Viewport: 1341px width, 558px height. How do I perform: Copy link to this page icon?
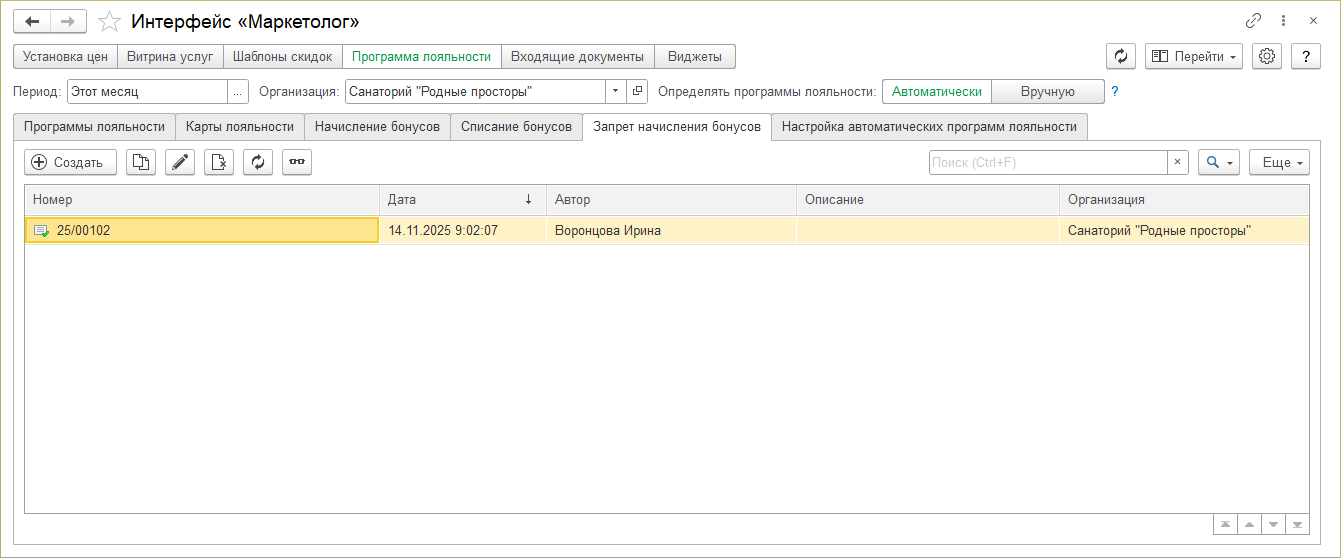1253,21
